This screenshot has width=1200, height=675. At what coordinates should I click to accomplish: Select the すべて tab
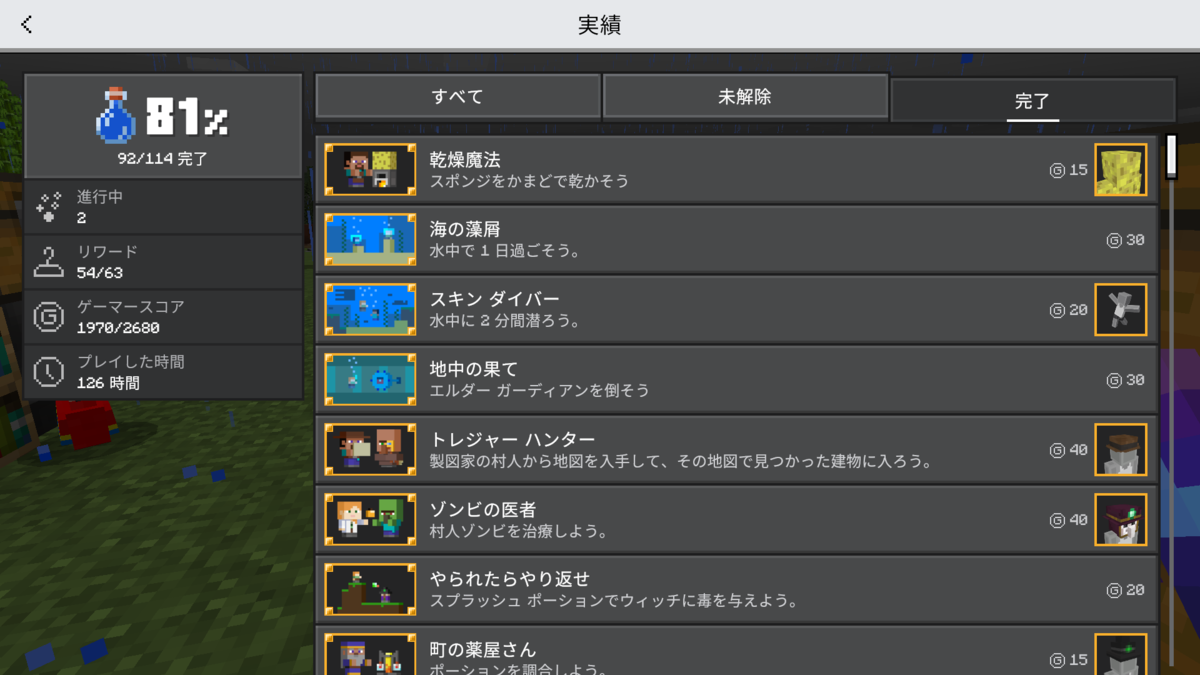(458, 97)
